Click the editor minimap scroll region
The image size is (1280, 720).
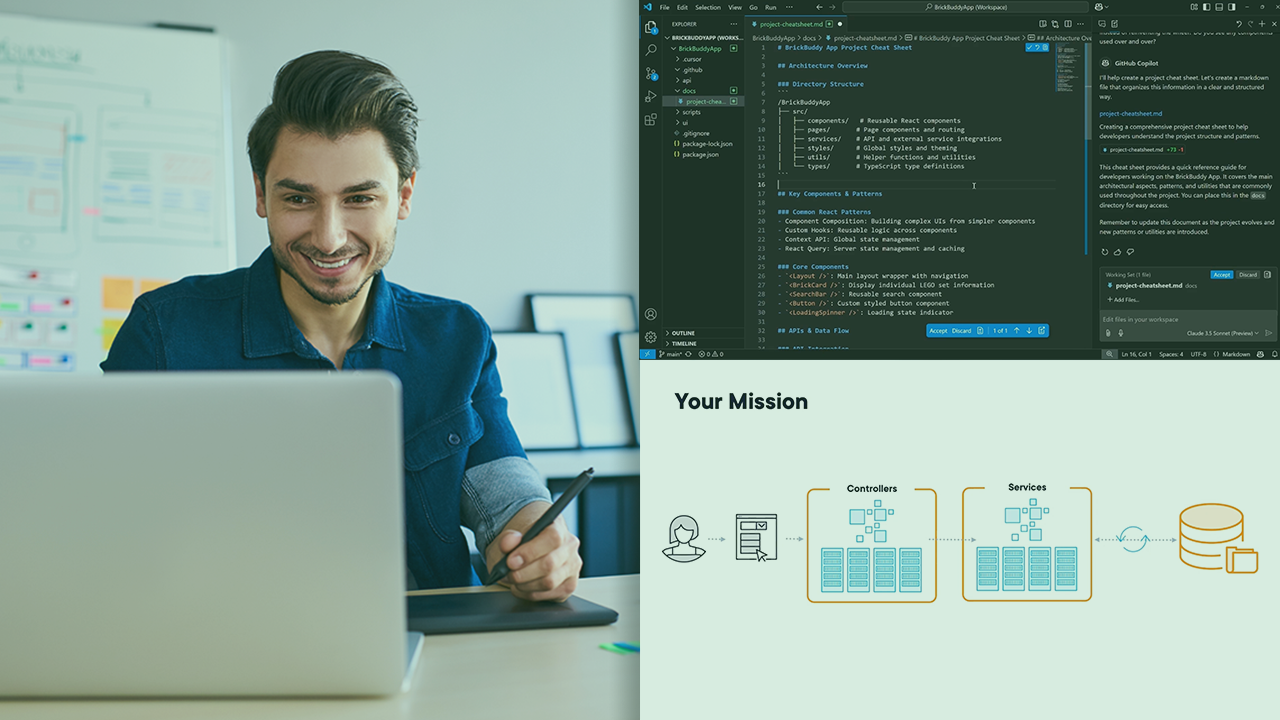1070,80
